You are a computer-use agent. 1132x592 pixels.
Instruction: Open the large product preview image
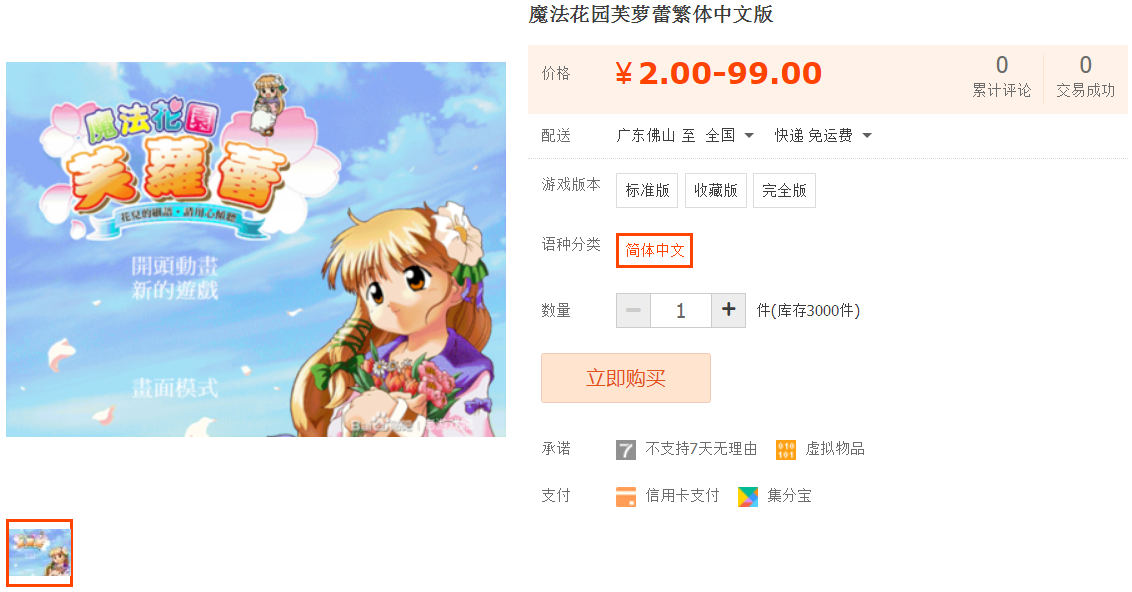click(x=256, y=249)
